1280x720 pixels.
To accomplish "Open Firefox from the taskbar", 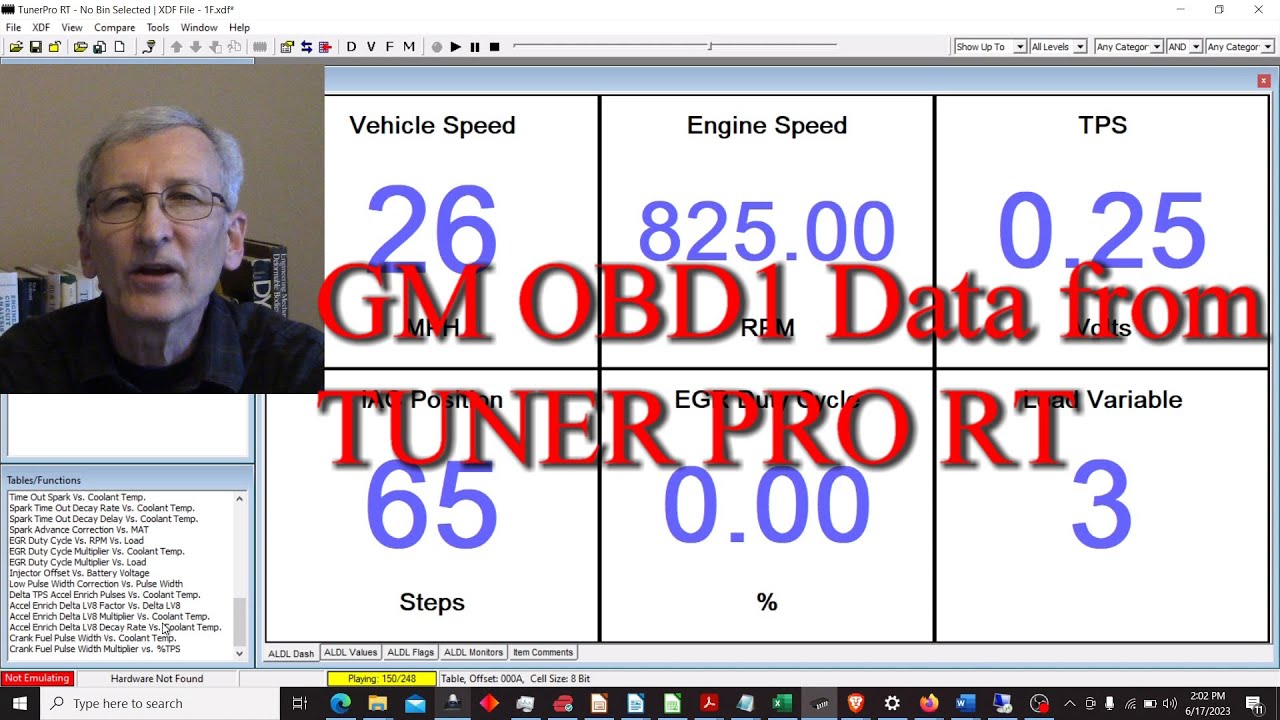I will coord(929,703).
